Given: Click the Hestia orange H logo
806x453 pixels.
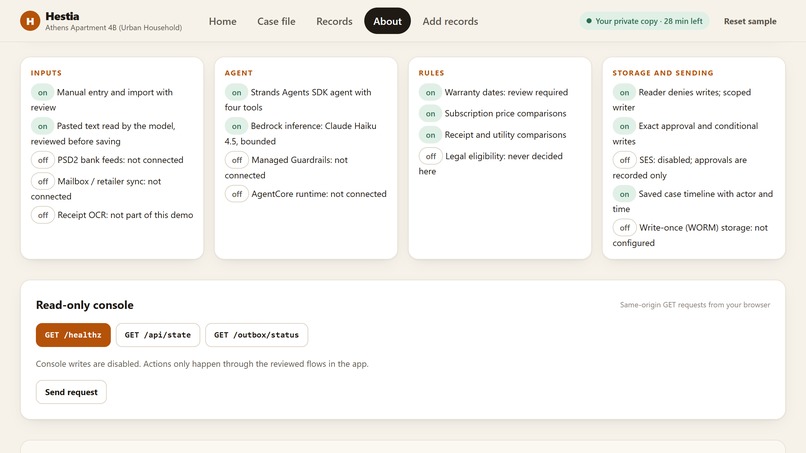Looking at the screenshot, I should point(30,21).
